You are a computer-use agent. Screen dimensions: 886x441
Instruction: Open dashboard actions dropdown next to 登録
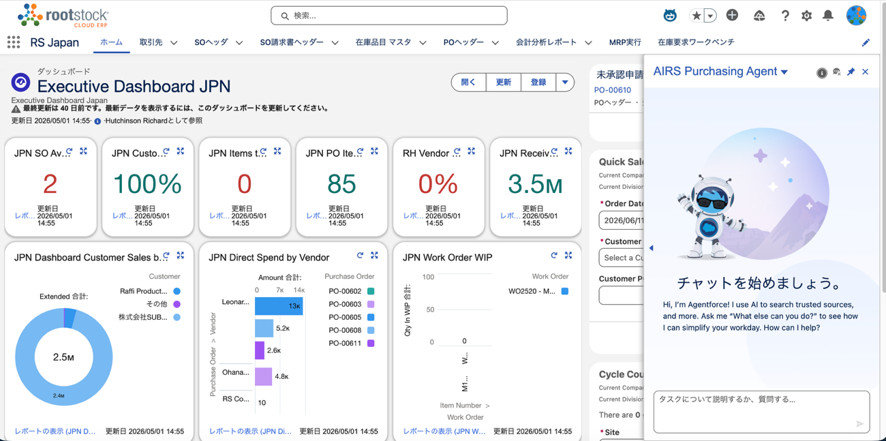[x=565, y=83]
